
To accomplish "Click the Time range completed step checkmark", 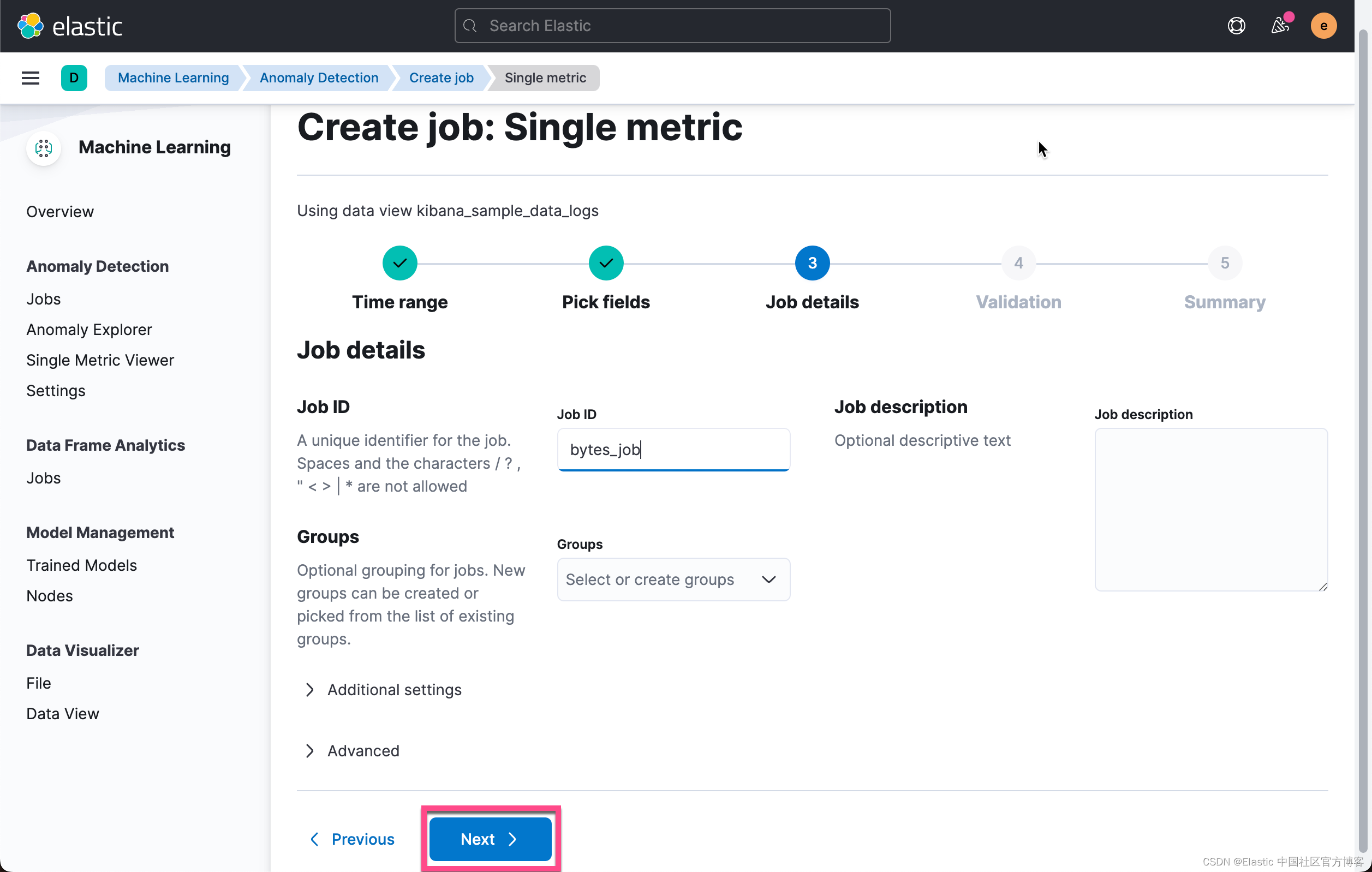I will coord(399,263).
